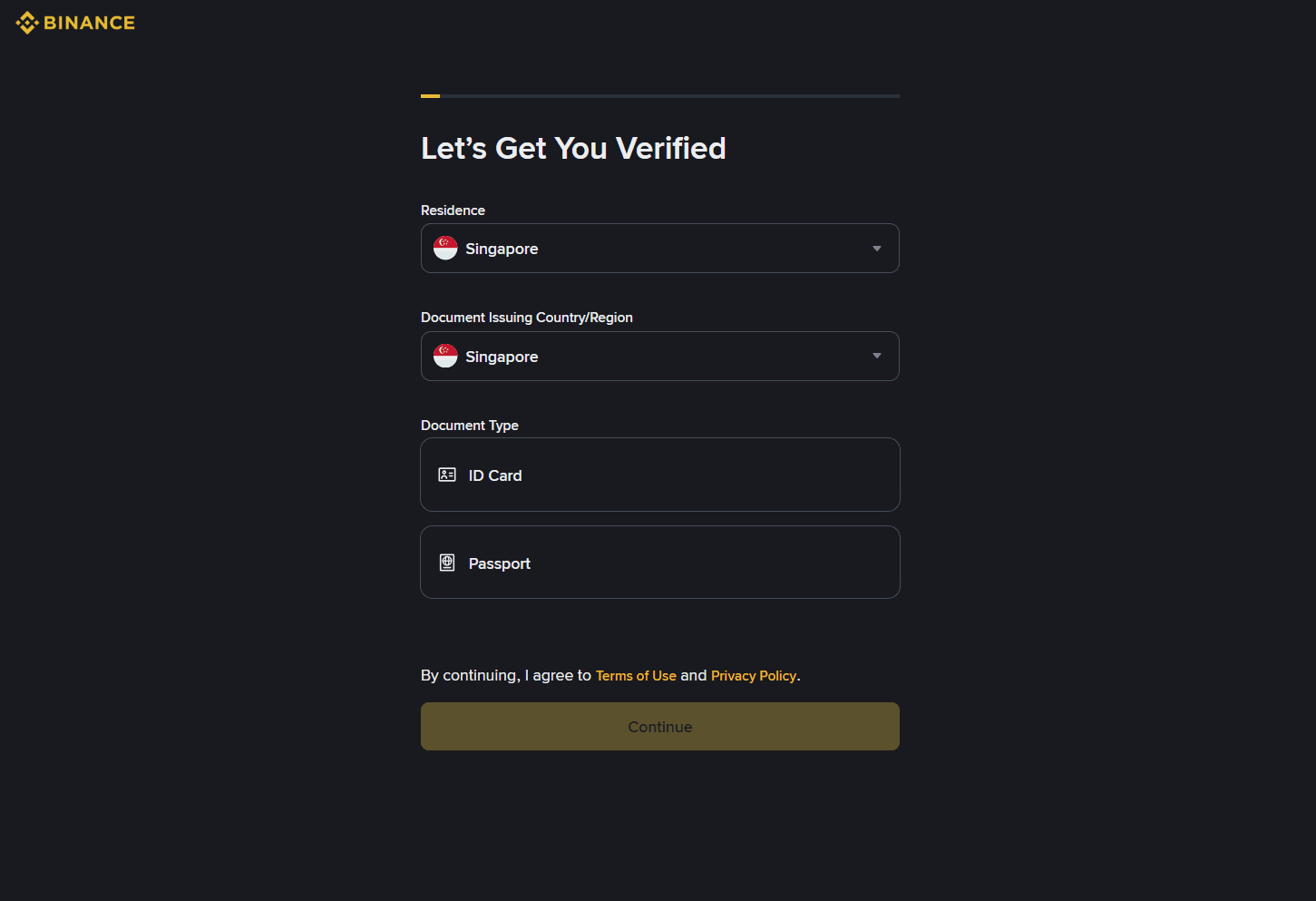Click the ID Card document icon
The height and width of the screenshot is (901, 1316).
click(447, 475)
